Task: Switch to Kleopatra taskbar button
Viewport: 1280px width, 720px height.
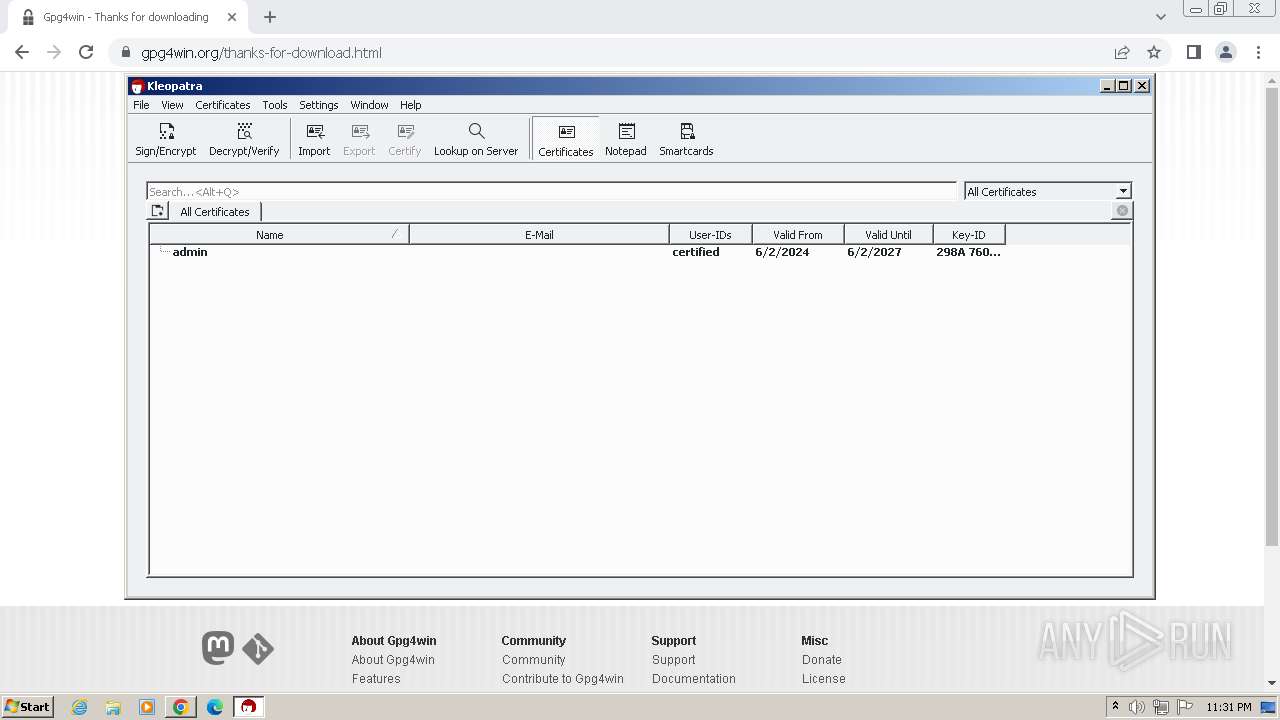Action: click(x=248, y=707)
